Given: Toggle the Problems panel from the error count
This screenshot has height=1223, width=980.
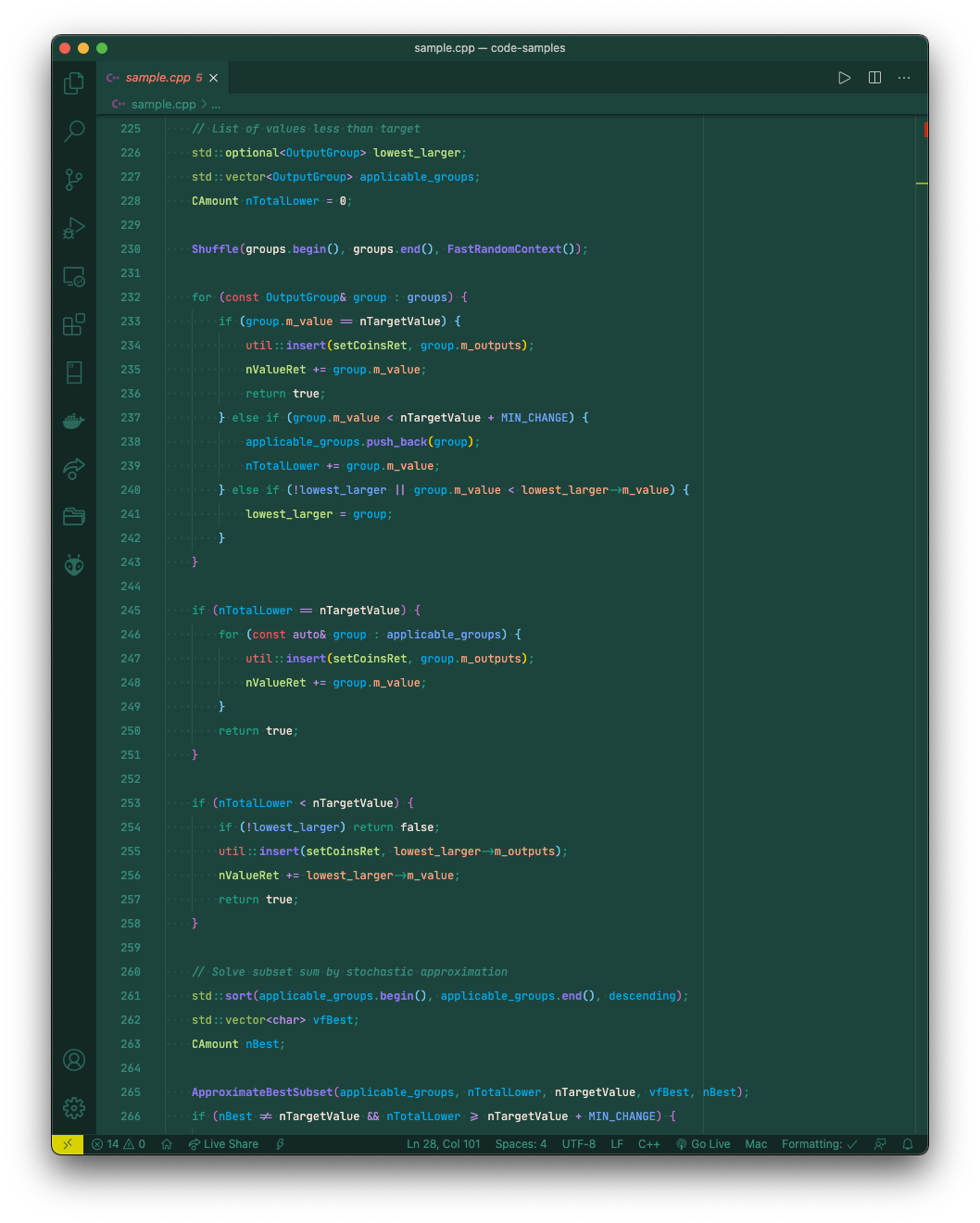Looking at the screenshot, I should tap(117, 1144).
